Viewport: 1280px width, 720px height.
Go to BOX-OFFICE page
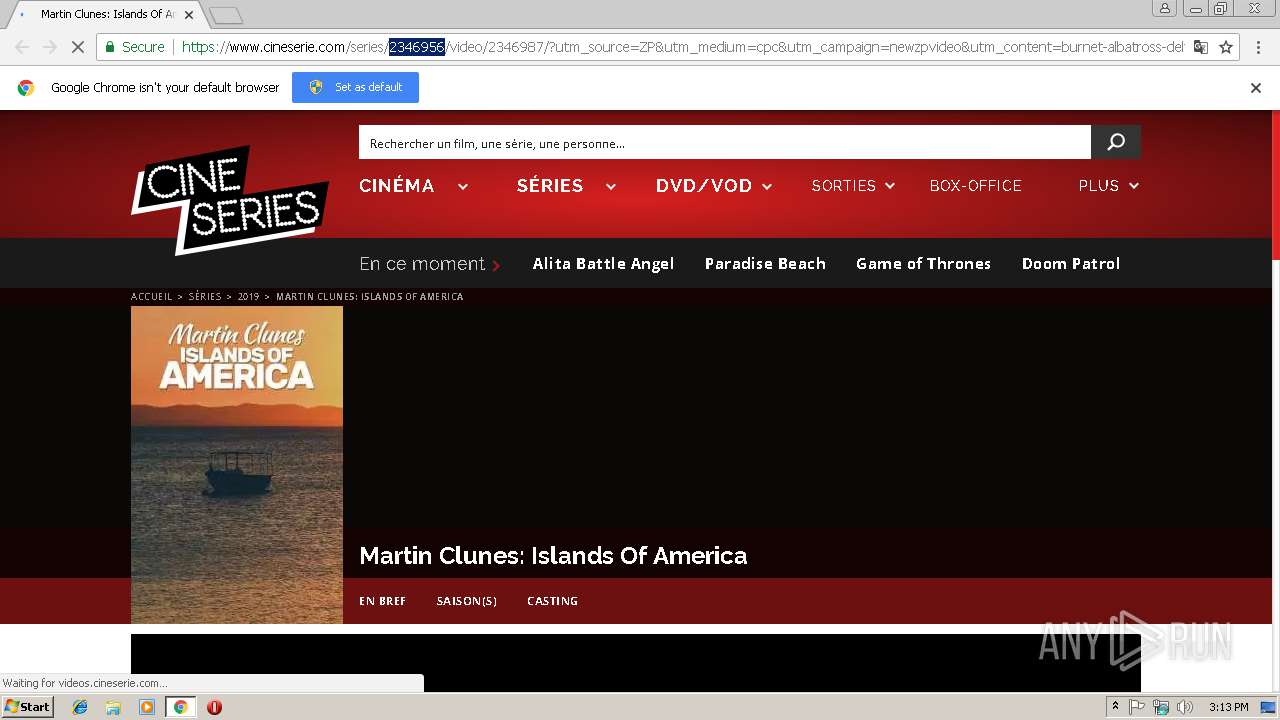(975, 186)
